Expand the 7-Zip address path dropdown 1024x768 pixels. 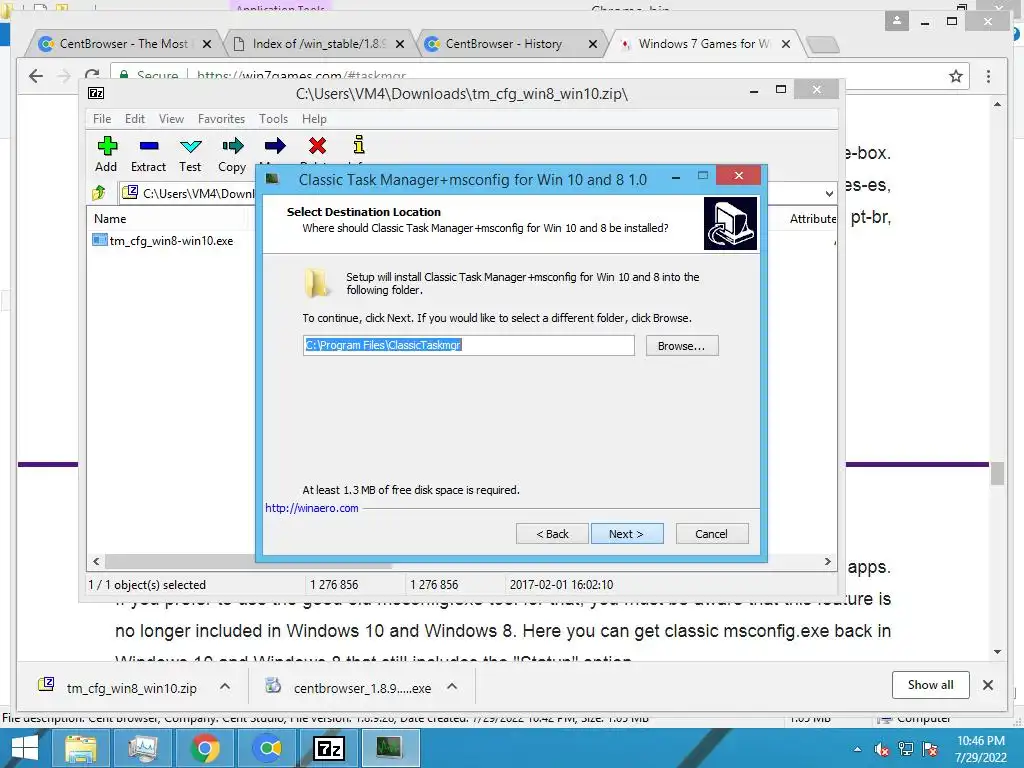[x=829, y=193]
